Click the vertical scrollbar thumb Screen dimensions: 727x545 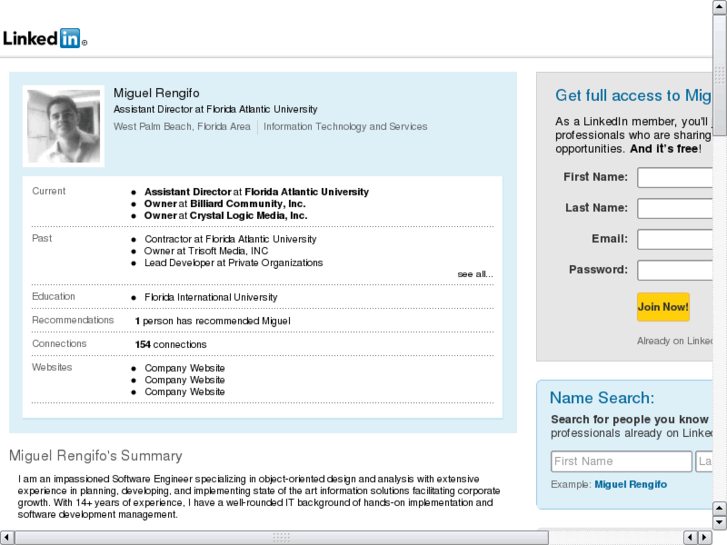click(719, 76)
